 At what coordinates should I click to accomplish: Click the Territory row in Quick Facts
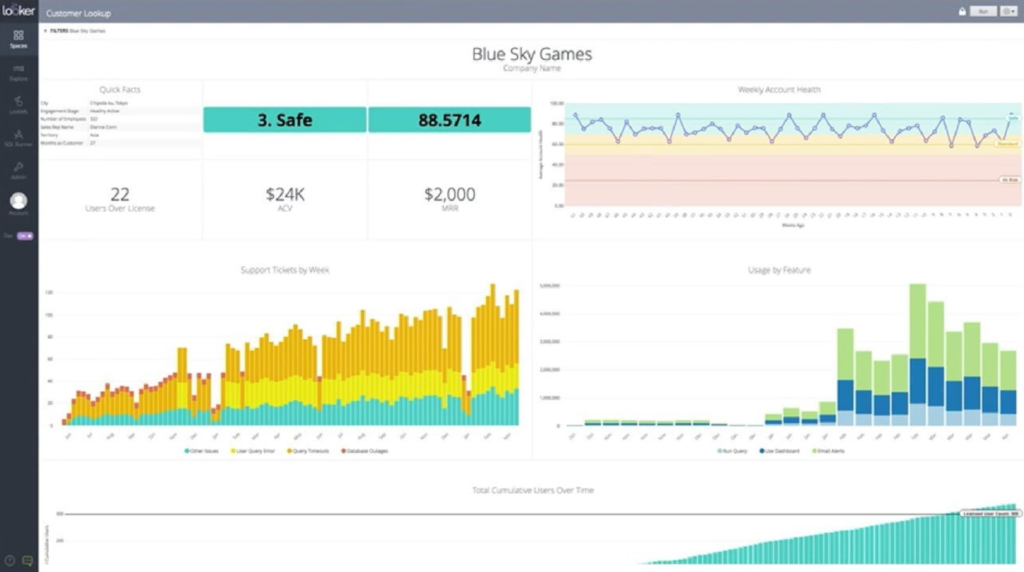pos(121,135)
